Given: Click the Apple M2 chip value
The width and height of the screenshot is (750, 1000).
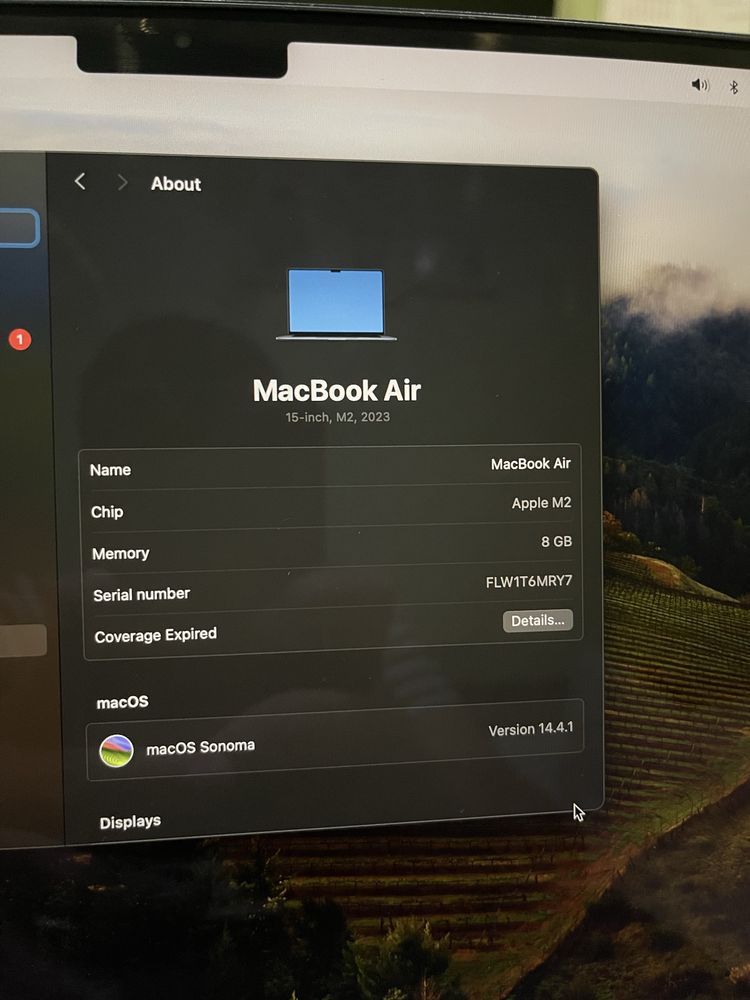Looking at the screenshot, I should tap(541, 503).
